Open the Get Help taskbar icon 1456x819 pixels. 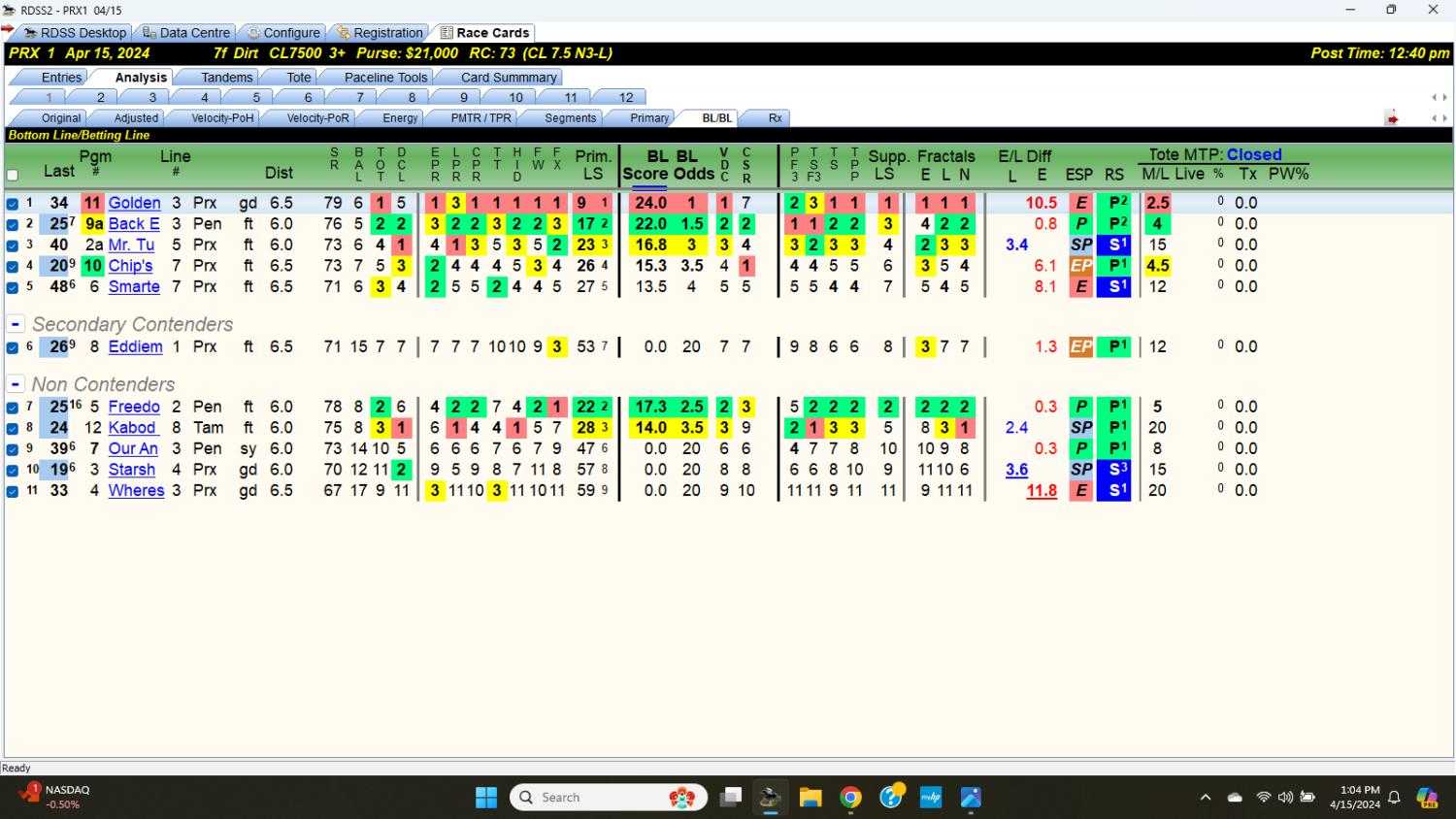coord(891,797)
